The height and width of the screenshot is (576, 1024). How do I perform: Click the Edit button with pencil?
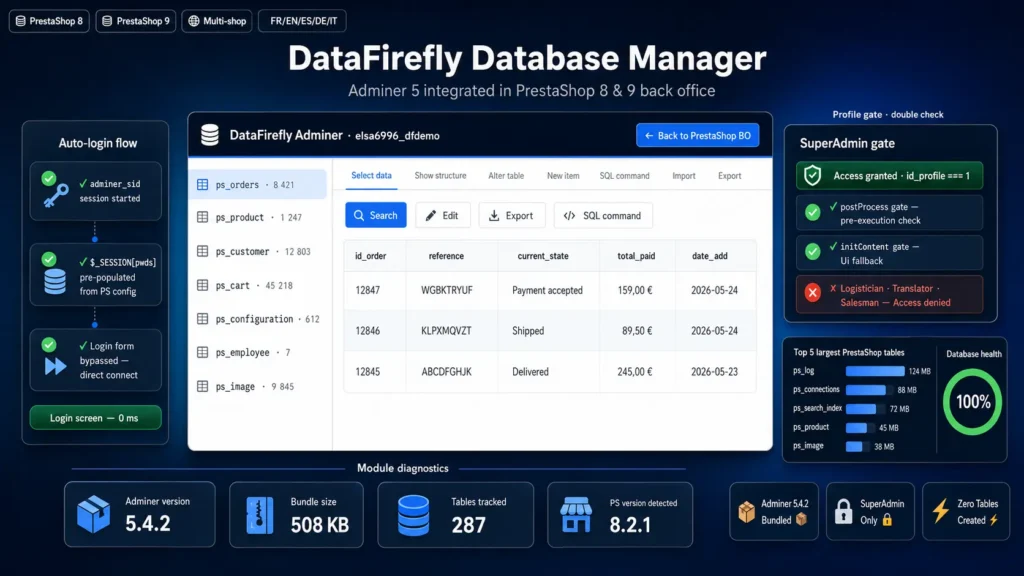point(443,216)
